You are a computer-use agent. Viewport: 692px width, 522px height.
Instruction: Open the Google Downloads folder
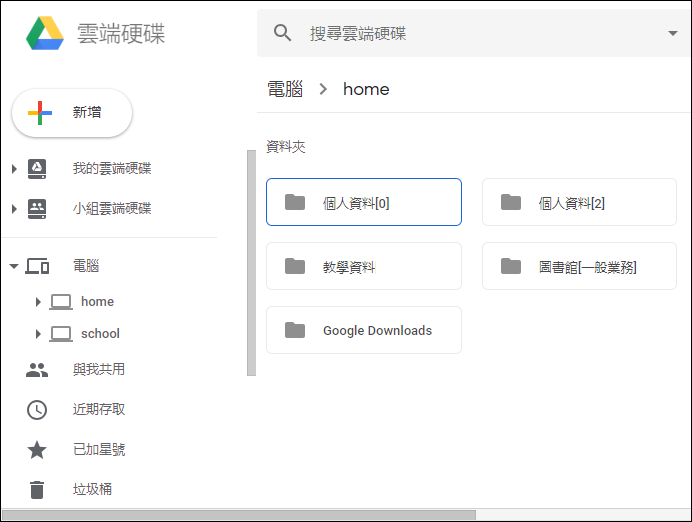[x=364, y=330]
